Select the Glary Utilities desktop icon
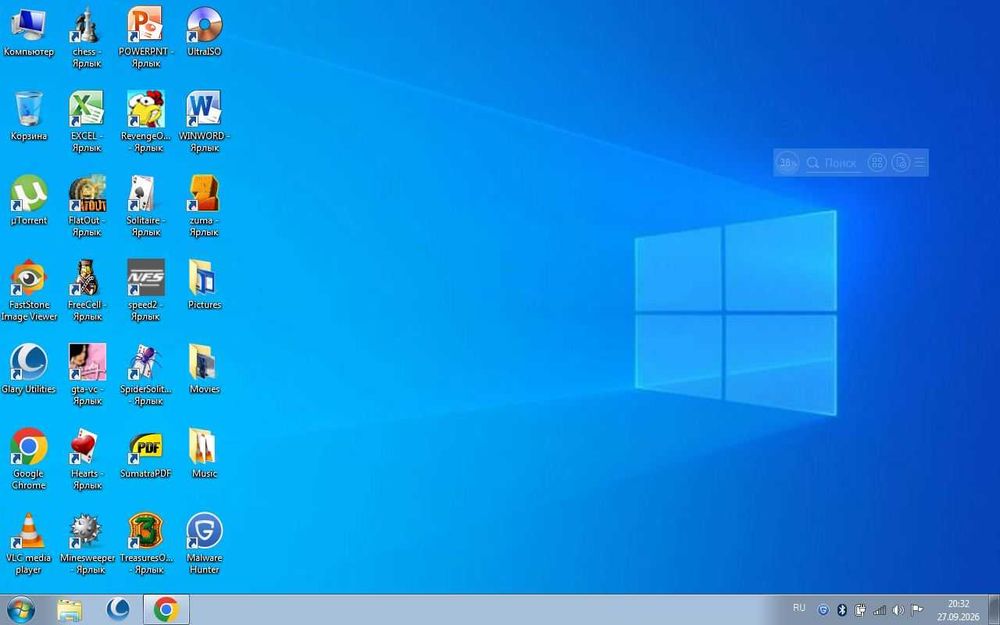Image resolution: width=1000 pixels, height=625 pixels. point(29,362)
